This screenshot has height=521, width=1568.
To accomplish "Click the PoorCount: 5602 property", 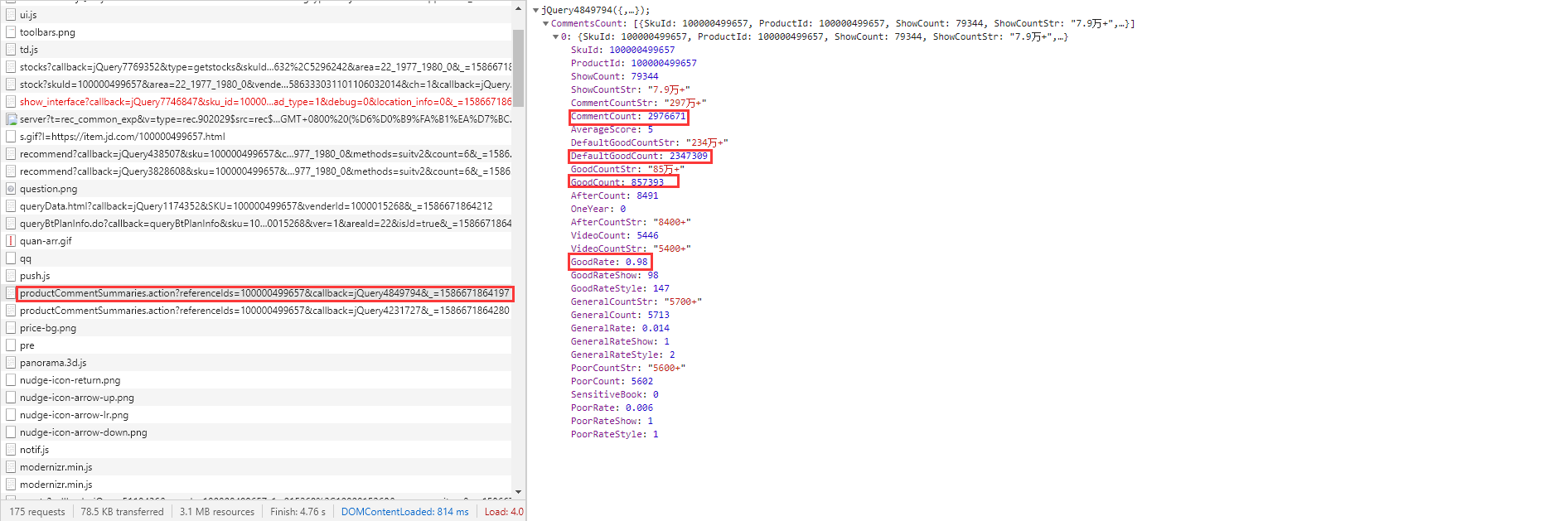I will coord(612,381).
